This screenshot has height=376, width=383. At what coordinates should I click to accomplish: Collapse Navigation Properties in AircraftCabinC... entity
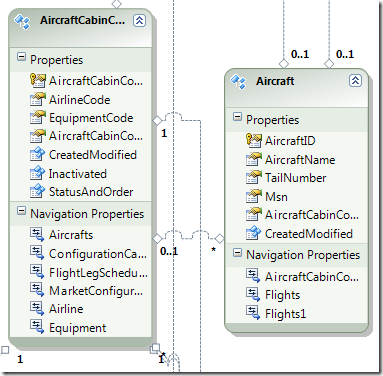point(21,211)
